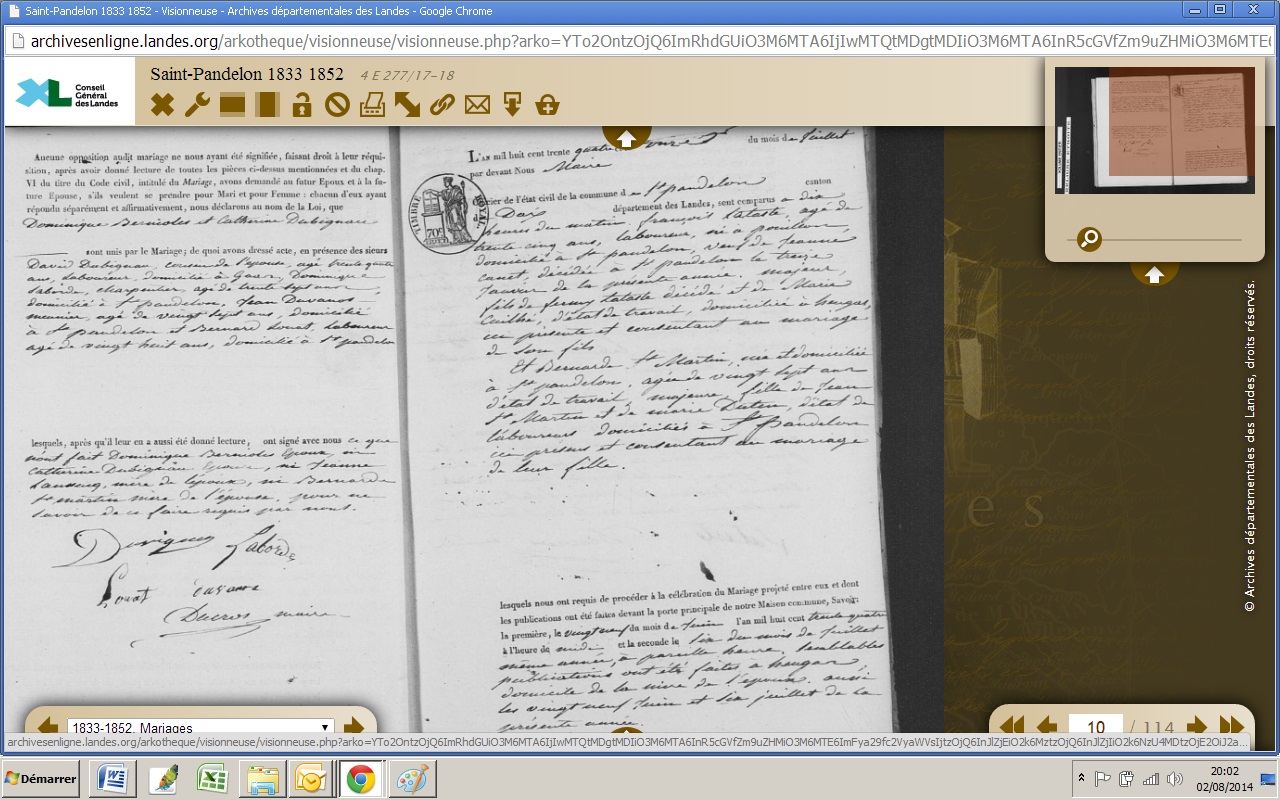Jump to the first page of register
Screen dimensions: 1280x800
point(1012,726)
